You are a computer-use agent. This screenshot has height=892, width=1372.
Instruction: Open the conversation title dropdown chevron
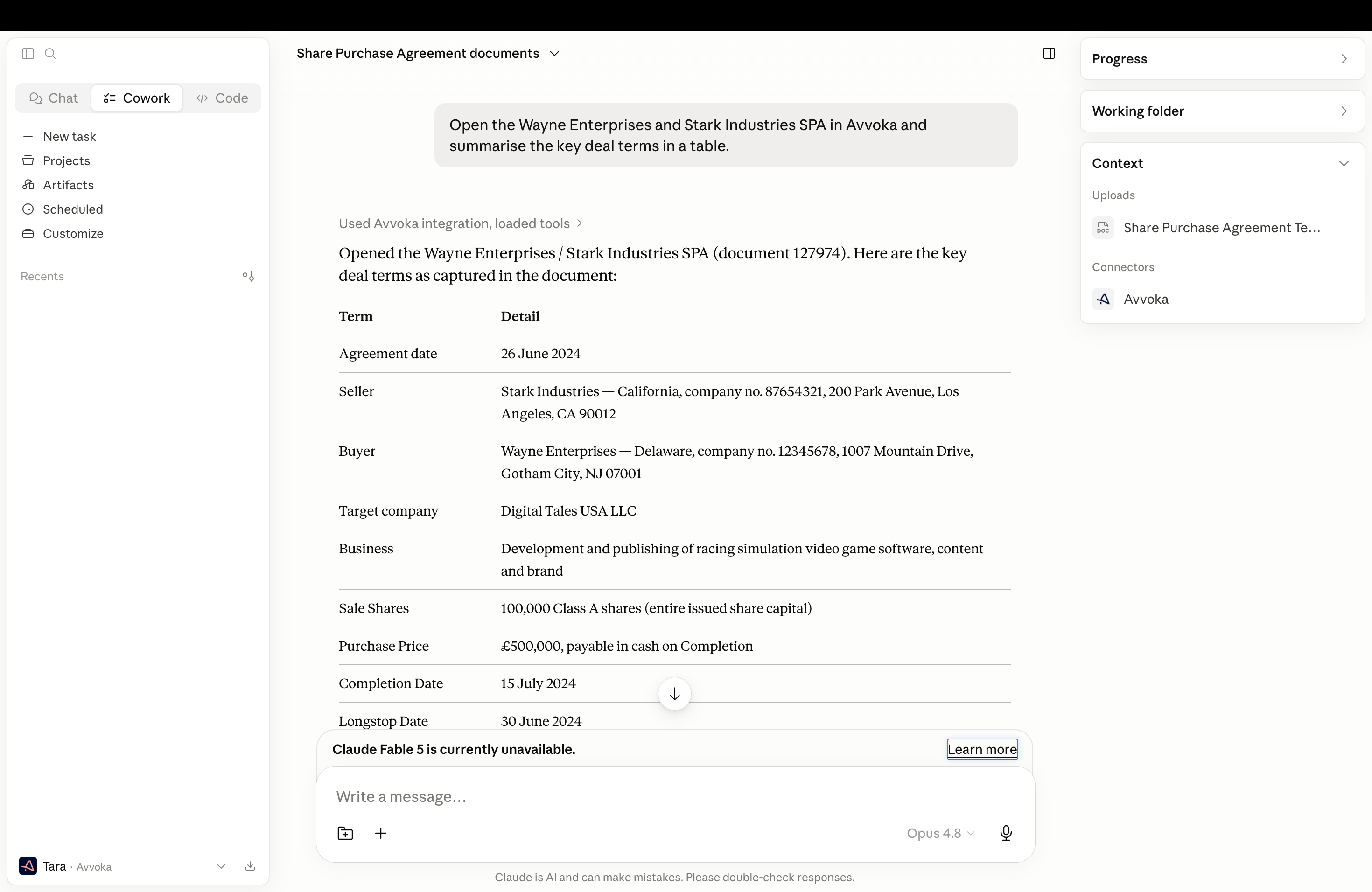click(x=554, y=54)
